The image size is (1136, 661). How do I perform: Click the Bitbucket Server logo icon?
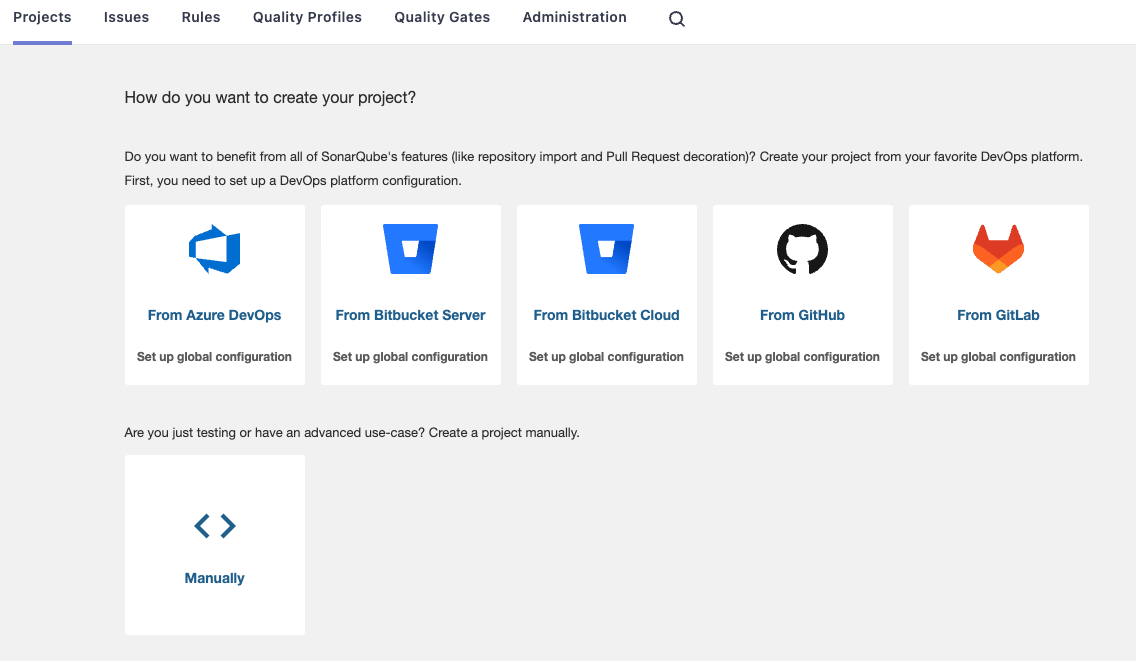[x=410, y=249]
